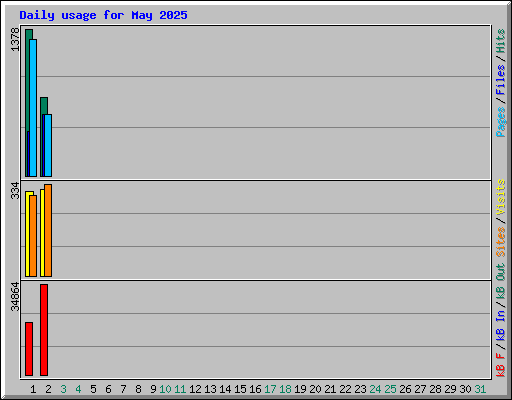512x400 pixels.
Task: Click day 13 on the x-axis
Action: [210, 389]
